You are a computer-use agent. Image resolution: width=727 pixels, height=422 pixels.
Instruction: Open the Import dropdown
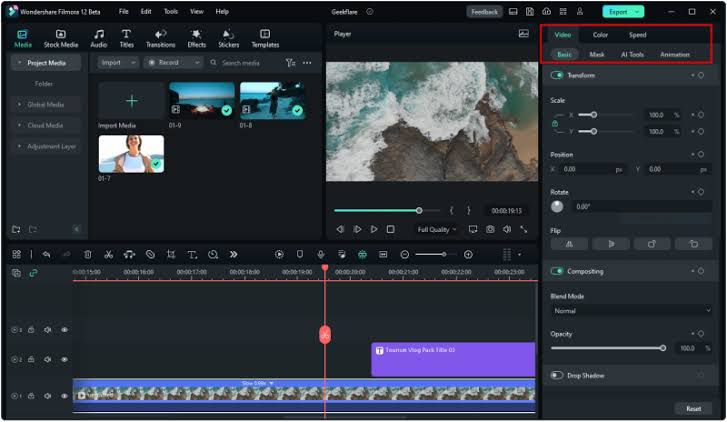click(118, 63)
